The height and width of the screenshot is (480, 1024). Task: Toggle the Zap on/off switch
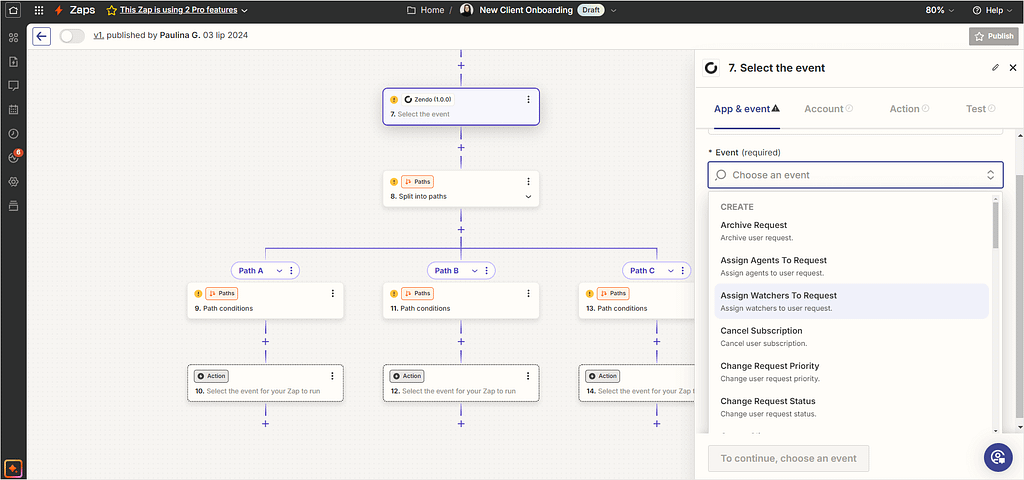(x=72, y=37)
